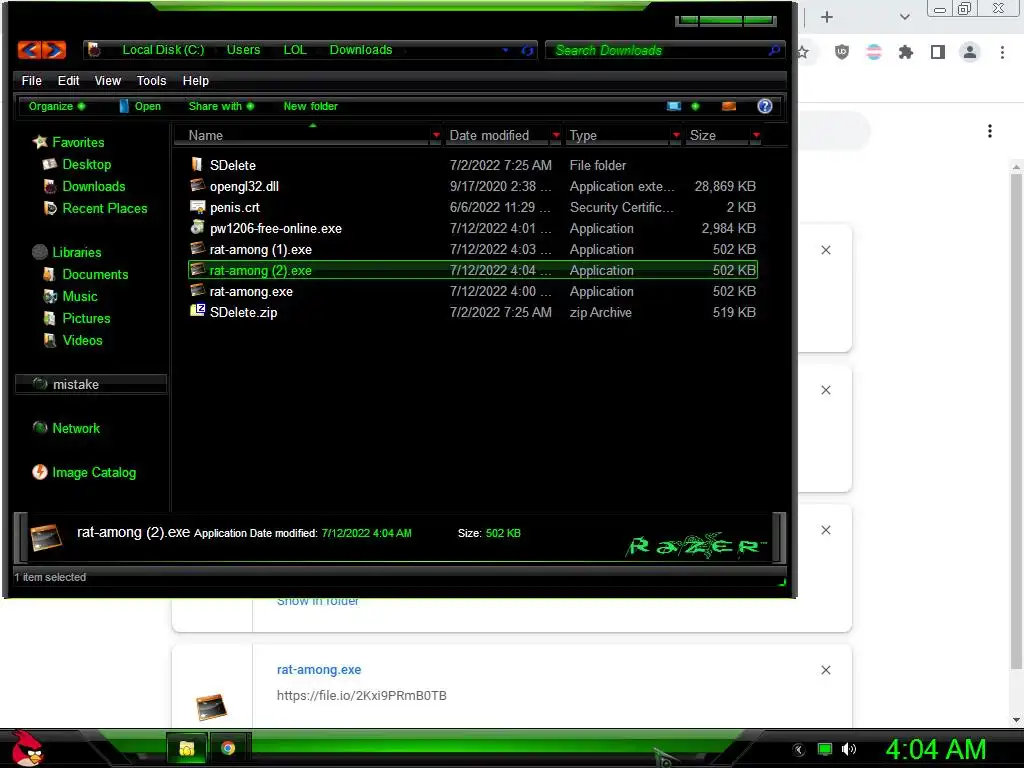
Task: Select the penis.crt certificate icon
Action: coord(197,207)
